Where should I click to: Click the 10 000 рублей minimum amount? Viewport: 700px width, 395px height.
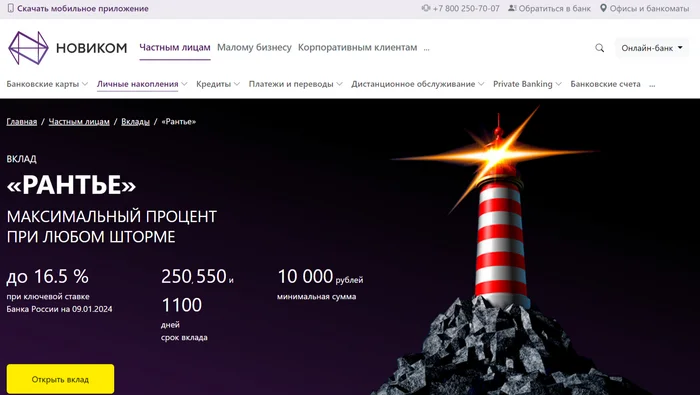320,277
